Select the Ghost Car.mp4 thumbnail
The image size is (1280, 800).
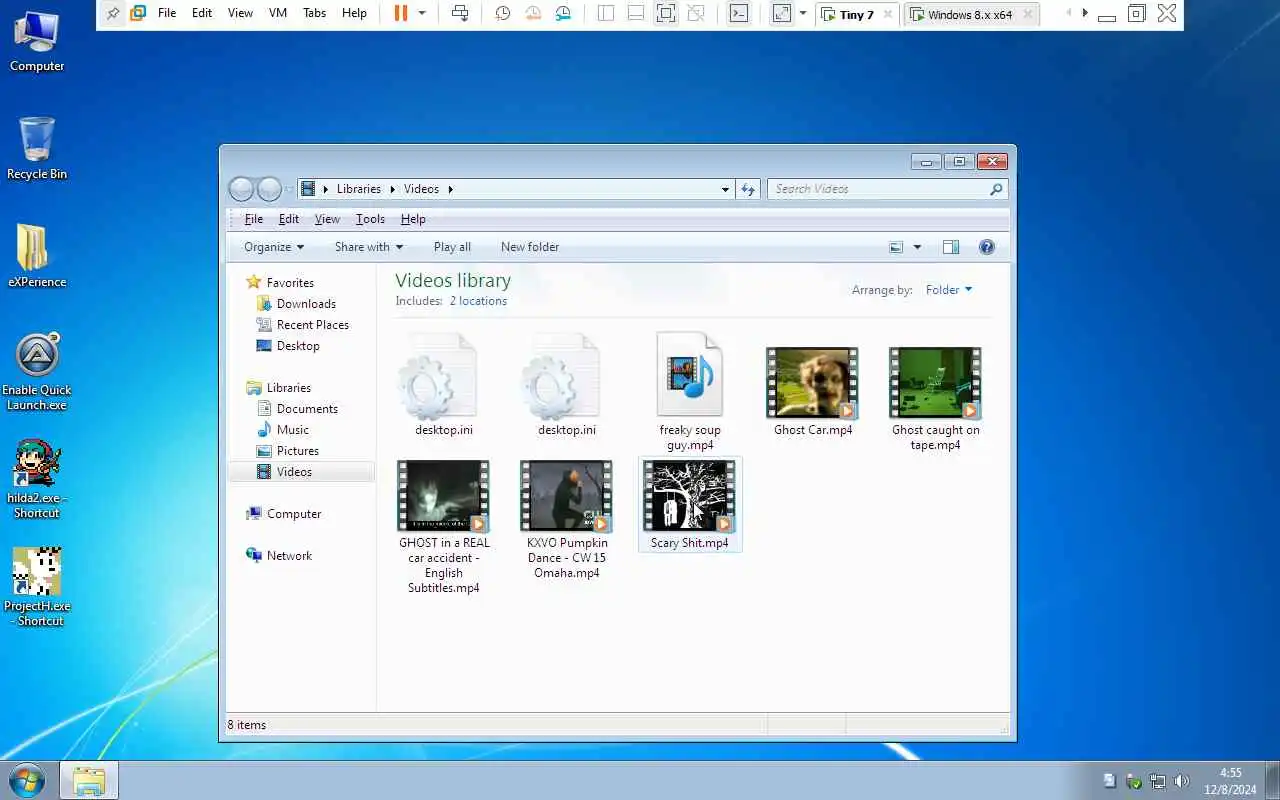(x=812, y=383)
